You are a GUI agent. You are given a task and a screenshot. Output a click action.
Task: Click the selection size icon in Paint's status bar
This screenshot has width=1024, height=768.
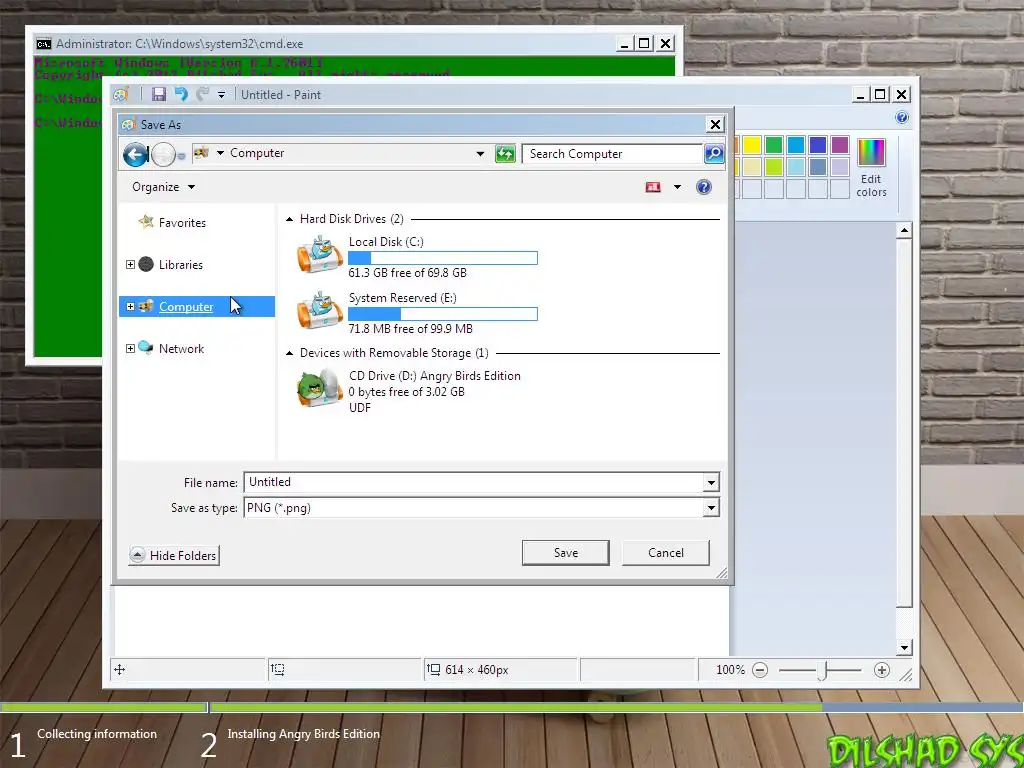pyautogui.click(x=278, y=669)
